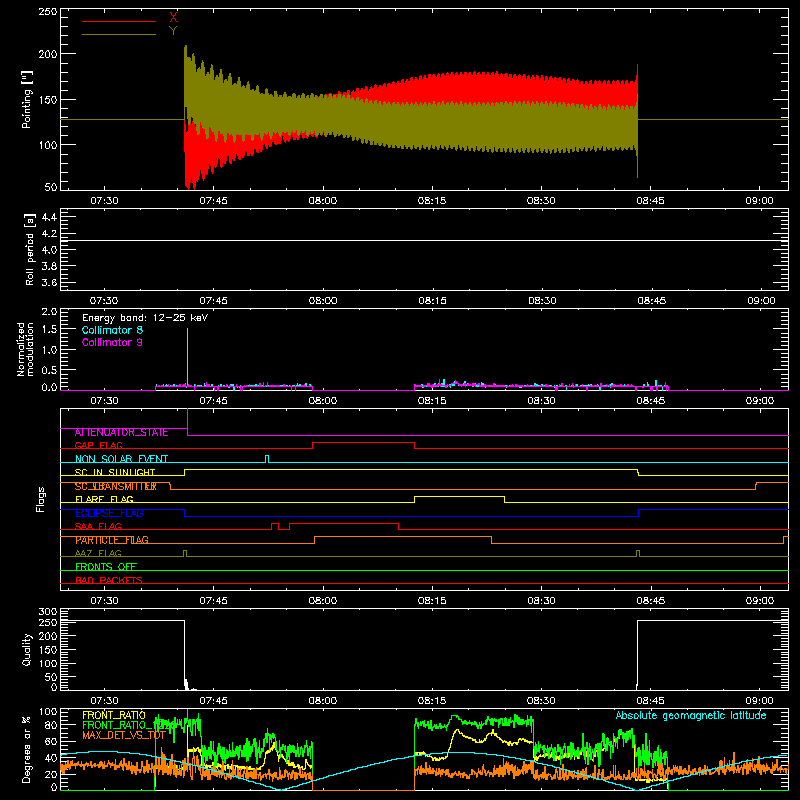Select the Energy band: 12-25 keV text

145,318
